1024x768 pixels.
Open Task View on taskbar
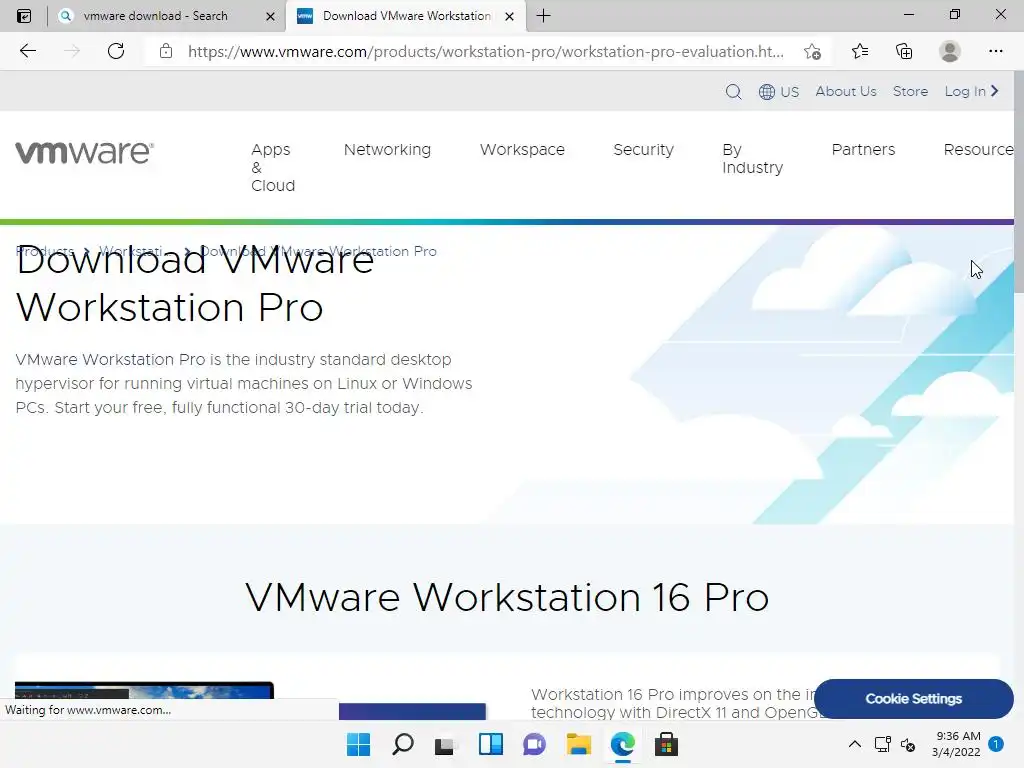click(446, 744)
